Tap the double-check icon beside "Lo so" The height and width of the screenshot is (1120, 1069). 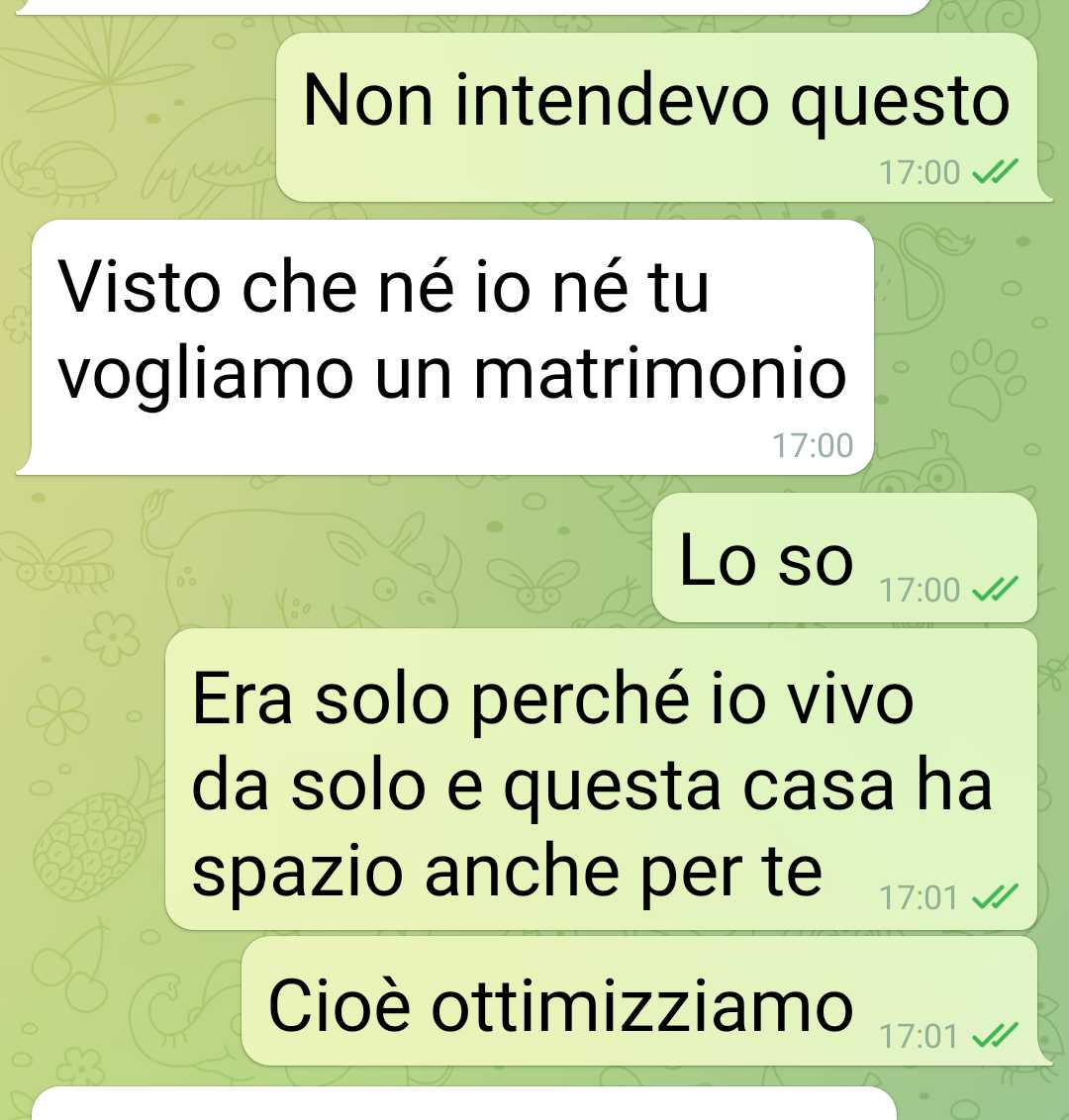pos(996,590)
